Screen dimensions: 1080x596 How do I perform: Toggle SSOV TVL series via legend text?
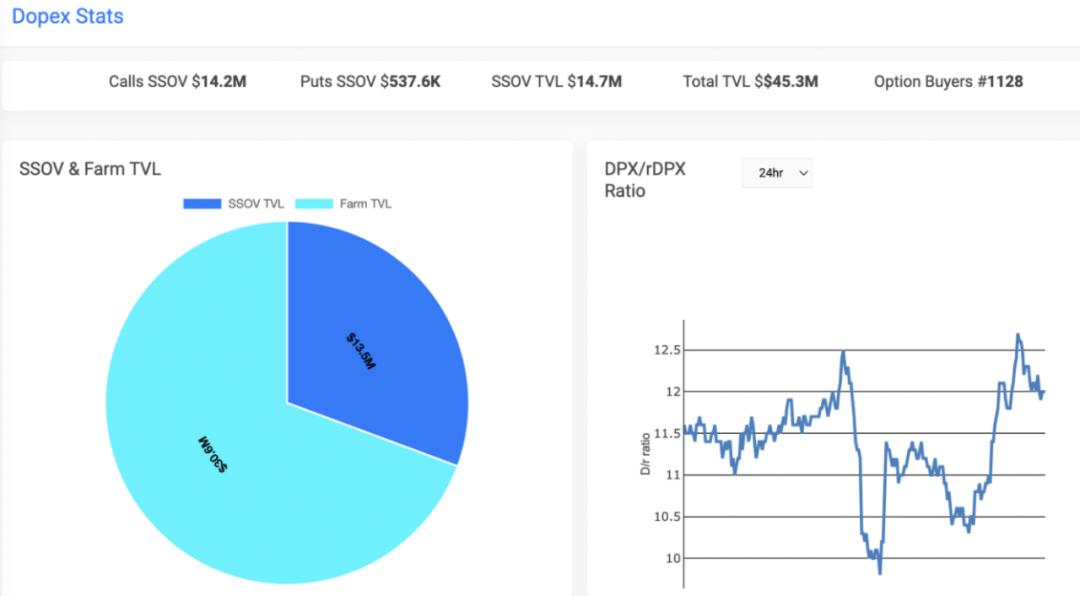pyautogui.click(x=256, y=204)
